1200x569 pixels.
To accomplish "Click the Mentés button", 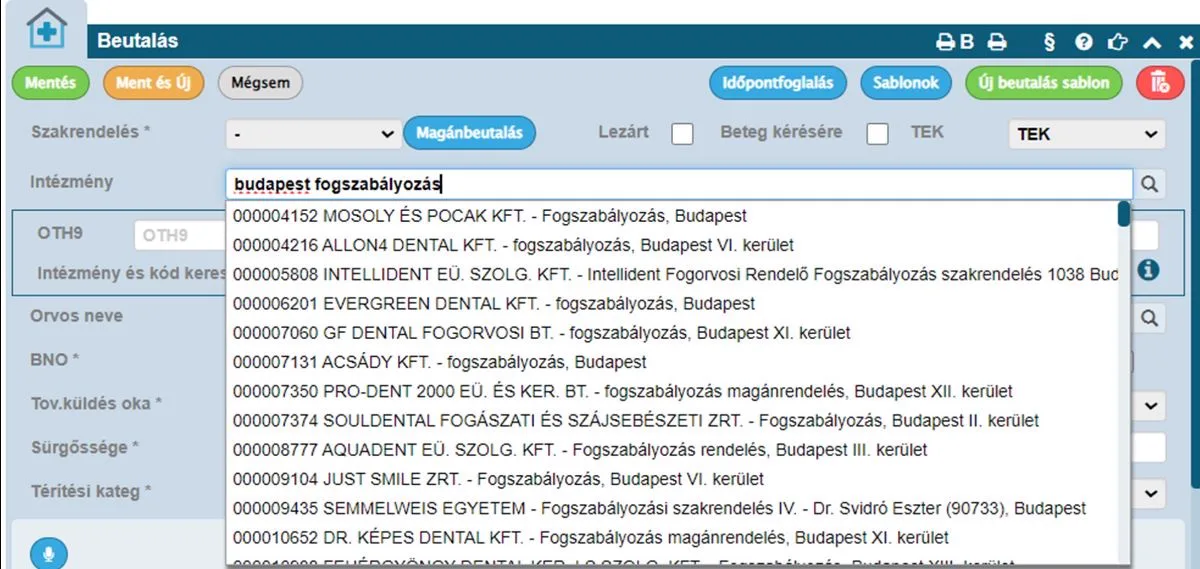I will click(50, 83).
